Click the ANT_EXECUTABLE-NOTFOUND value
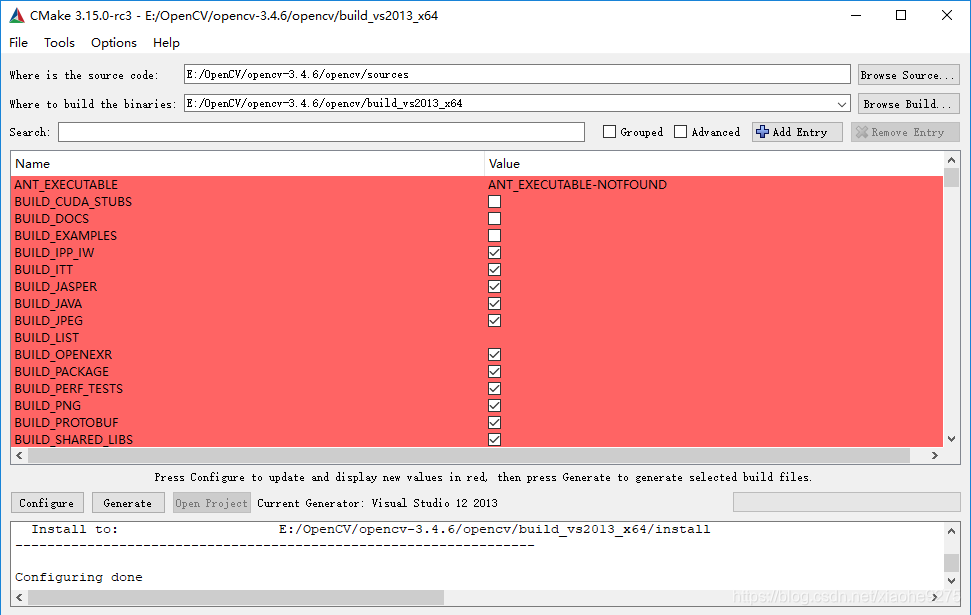 pos(577,185)
